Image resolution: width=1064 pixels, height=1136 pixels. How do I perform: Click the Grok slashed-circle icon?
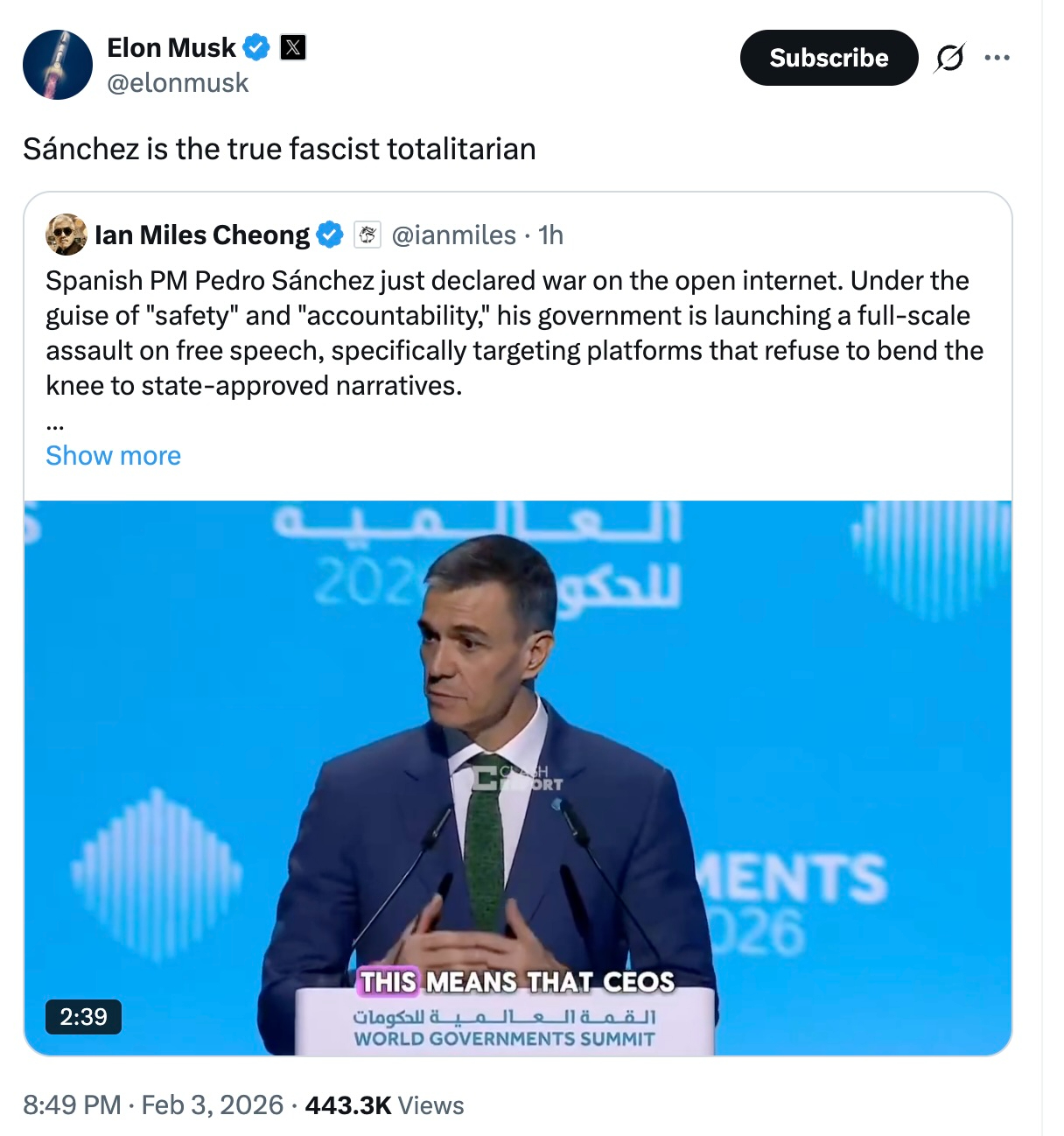949,58
